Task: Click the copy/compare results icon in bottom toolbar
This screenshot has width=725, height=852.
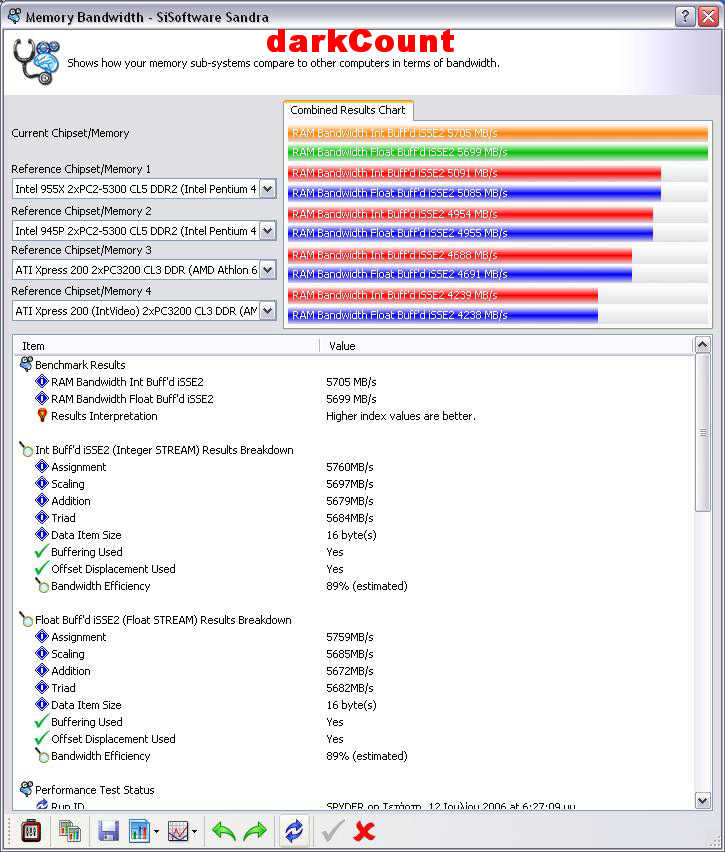Action: tap(70, 831)
